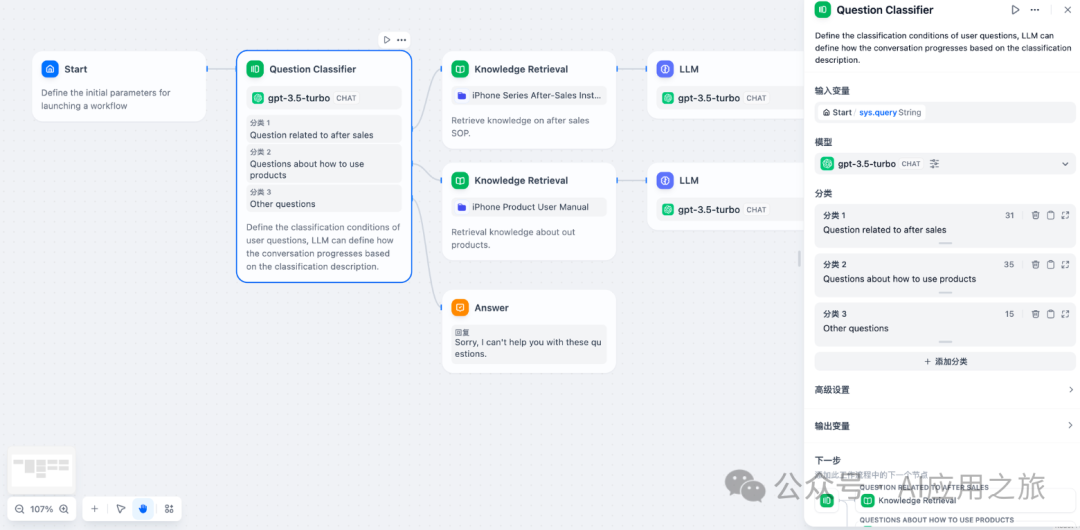
Task: Copy classification 2 text with copy icon
Action: click(1050, 264)
